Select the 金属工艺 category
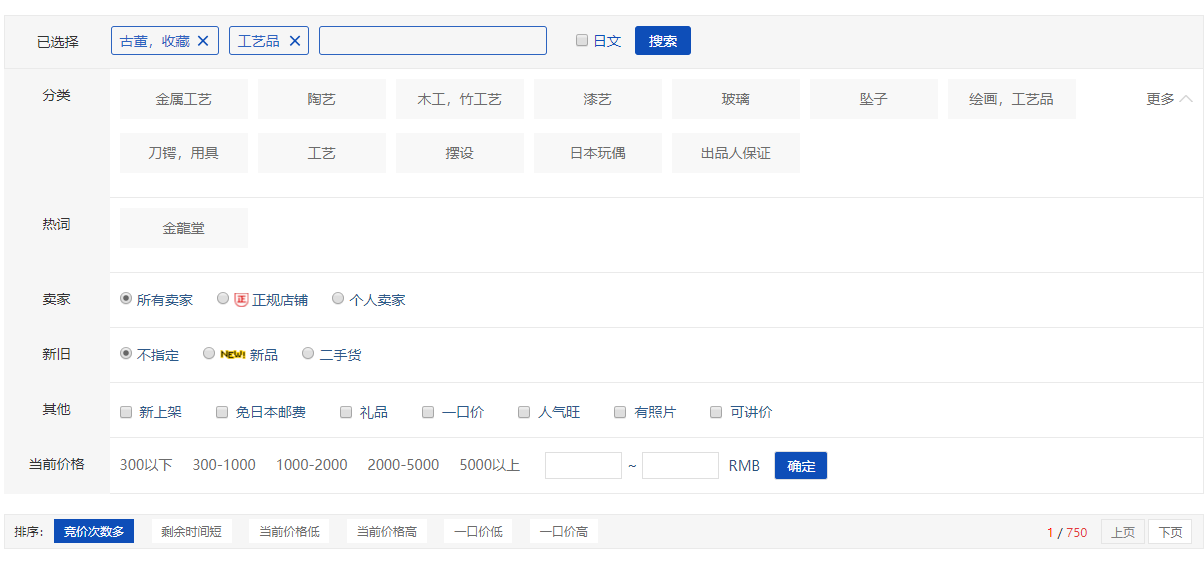Viewport: 1204px width, 565px height. [184, 99]
